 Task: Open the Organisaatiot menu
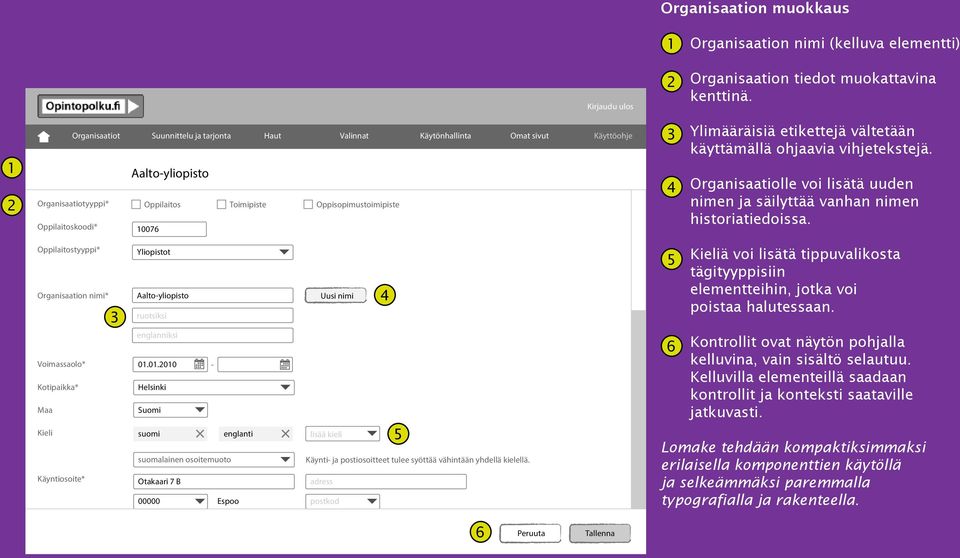[x=96, y=136]
